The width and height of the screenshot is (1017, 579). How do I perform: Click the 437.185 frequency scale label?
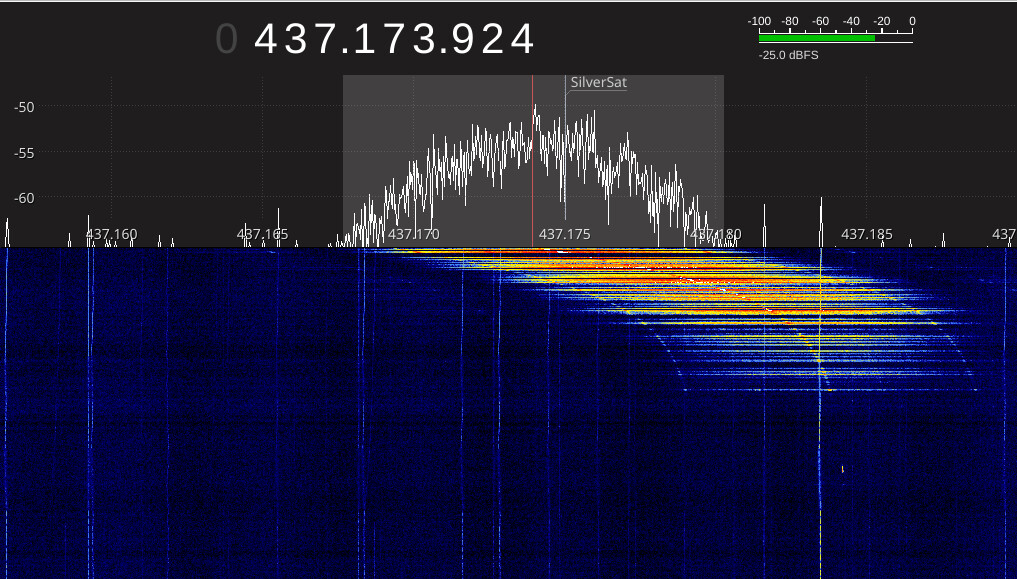(x=866, y=234)
